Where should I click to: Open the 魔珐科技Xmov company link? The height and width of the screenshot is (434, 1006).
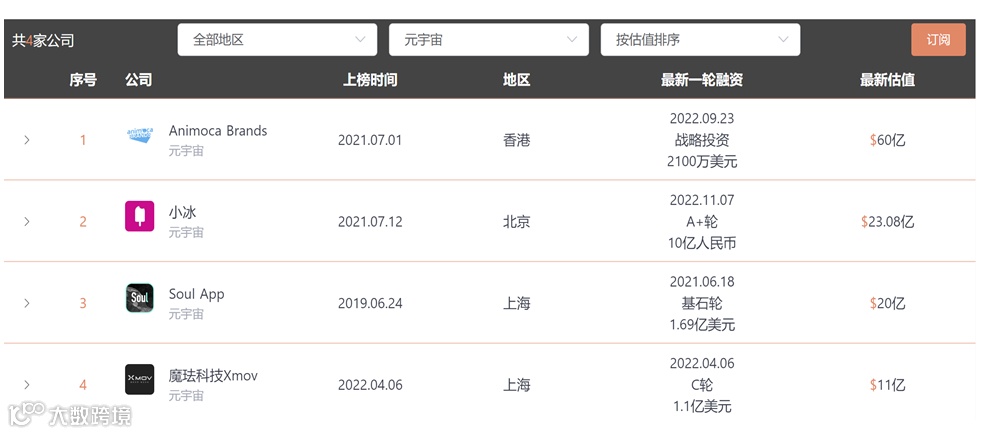[x=213, y=376]
